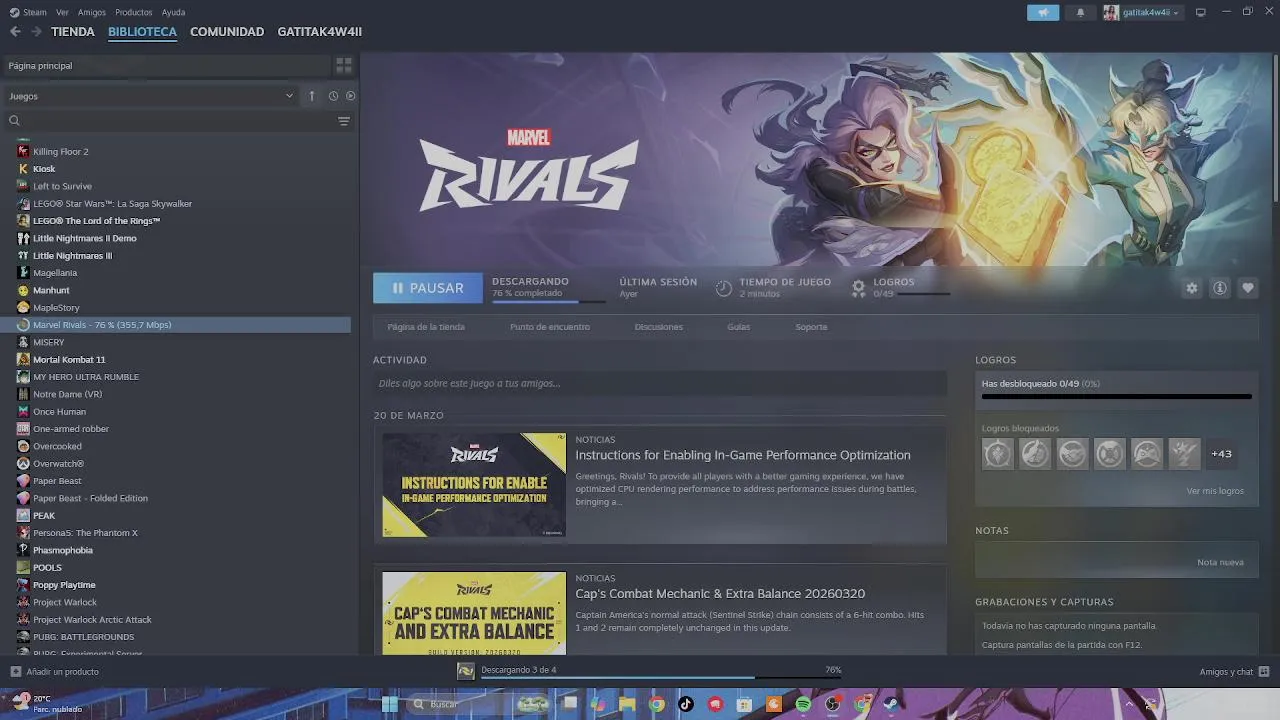Switch to TIENDA tab

click(73, 32)
